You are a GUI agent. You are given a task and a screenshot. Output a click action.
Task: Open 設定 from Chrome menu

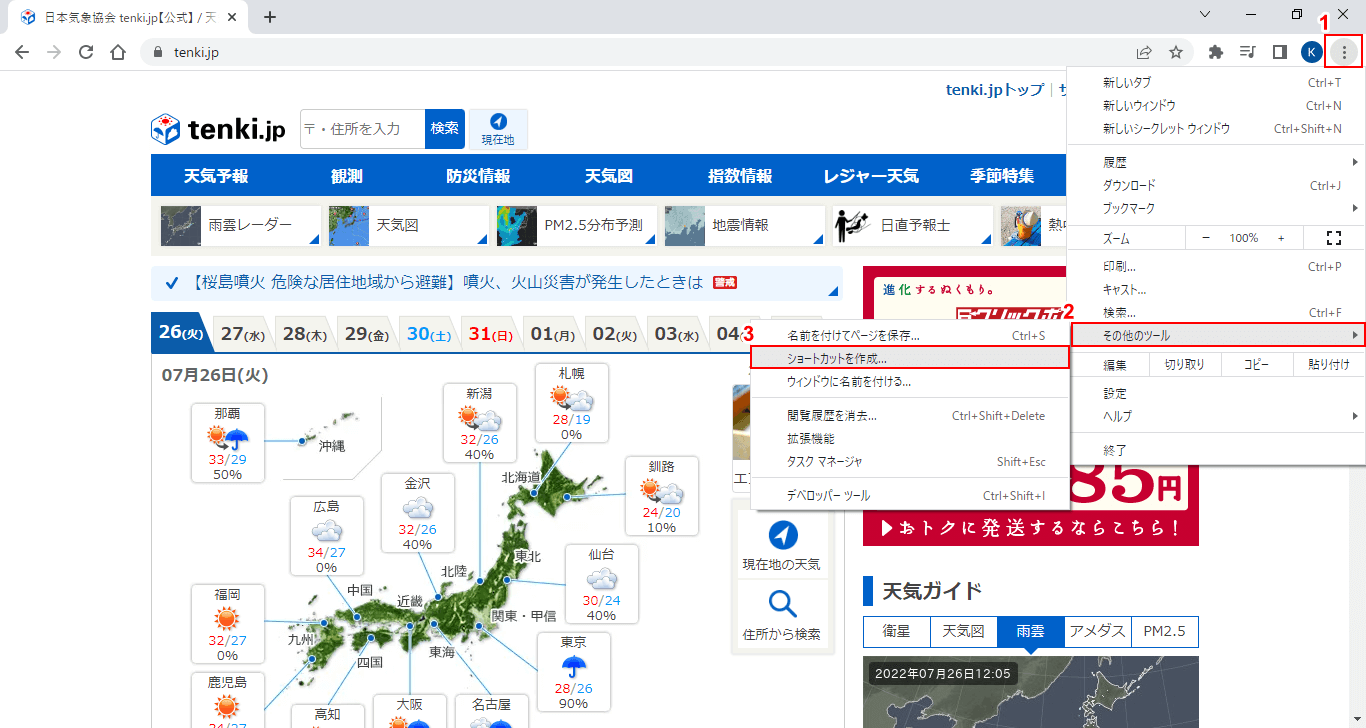click(x=1217, y=393)
